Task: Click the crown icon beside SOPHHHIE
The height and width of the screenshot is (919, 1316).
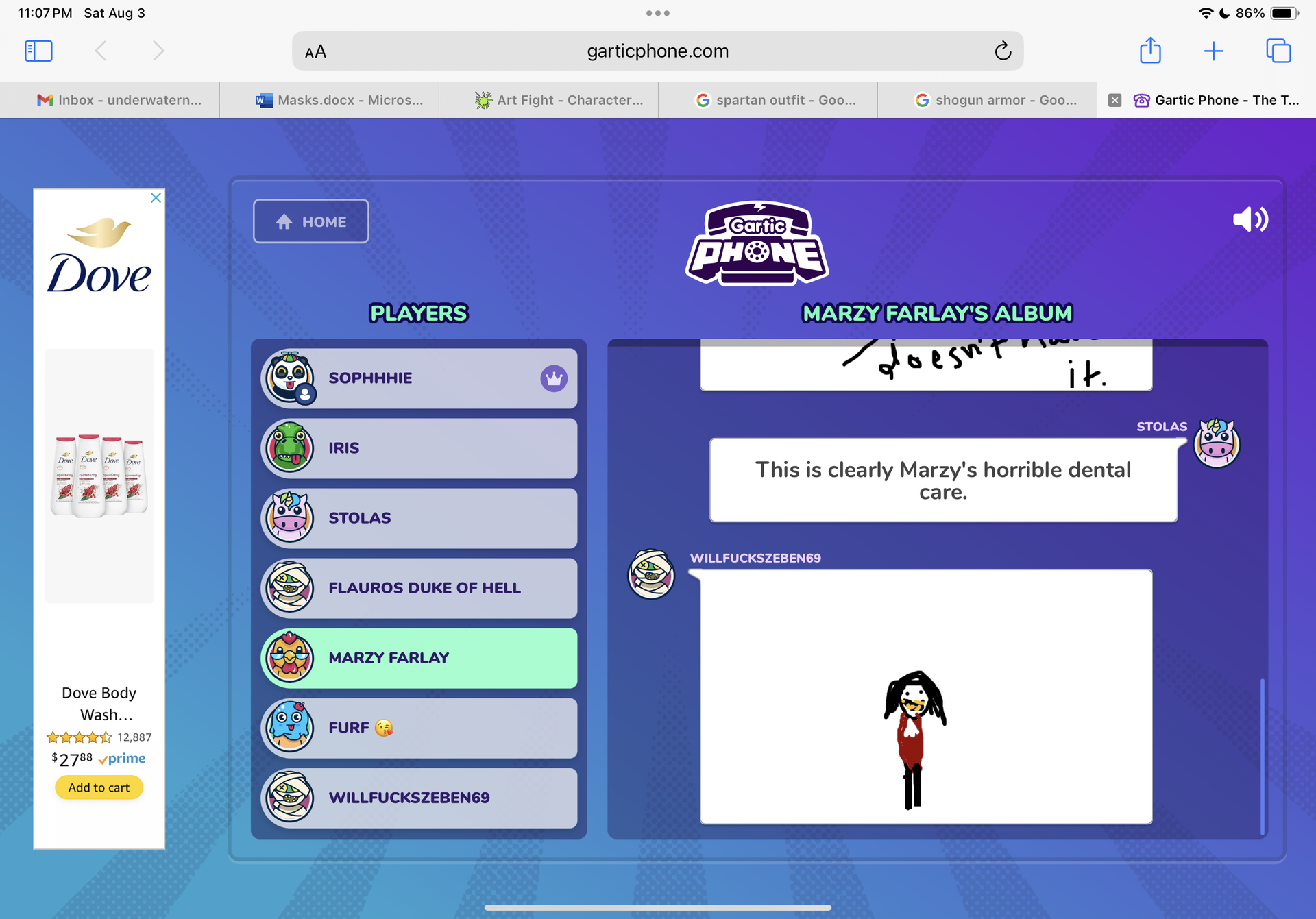Action: click(554, 378)
